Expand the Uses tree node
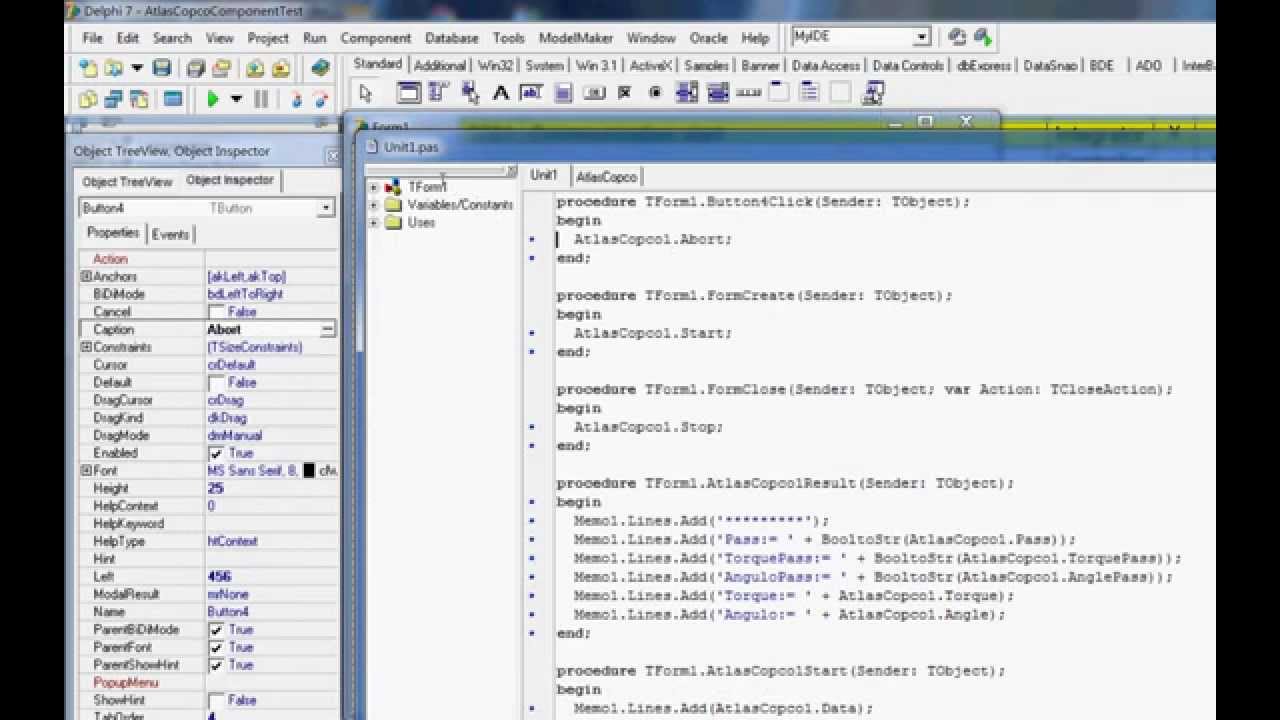The width and height of the screenshot is (1280, 720). coord(373,222)
